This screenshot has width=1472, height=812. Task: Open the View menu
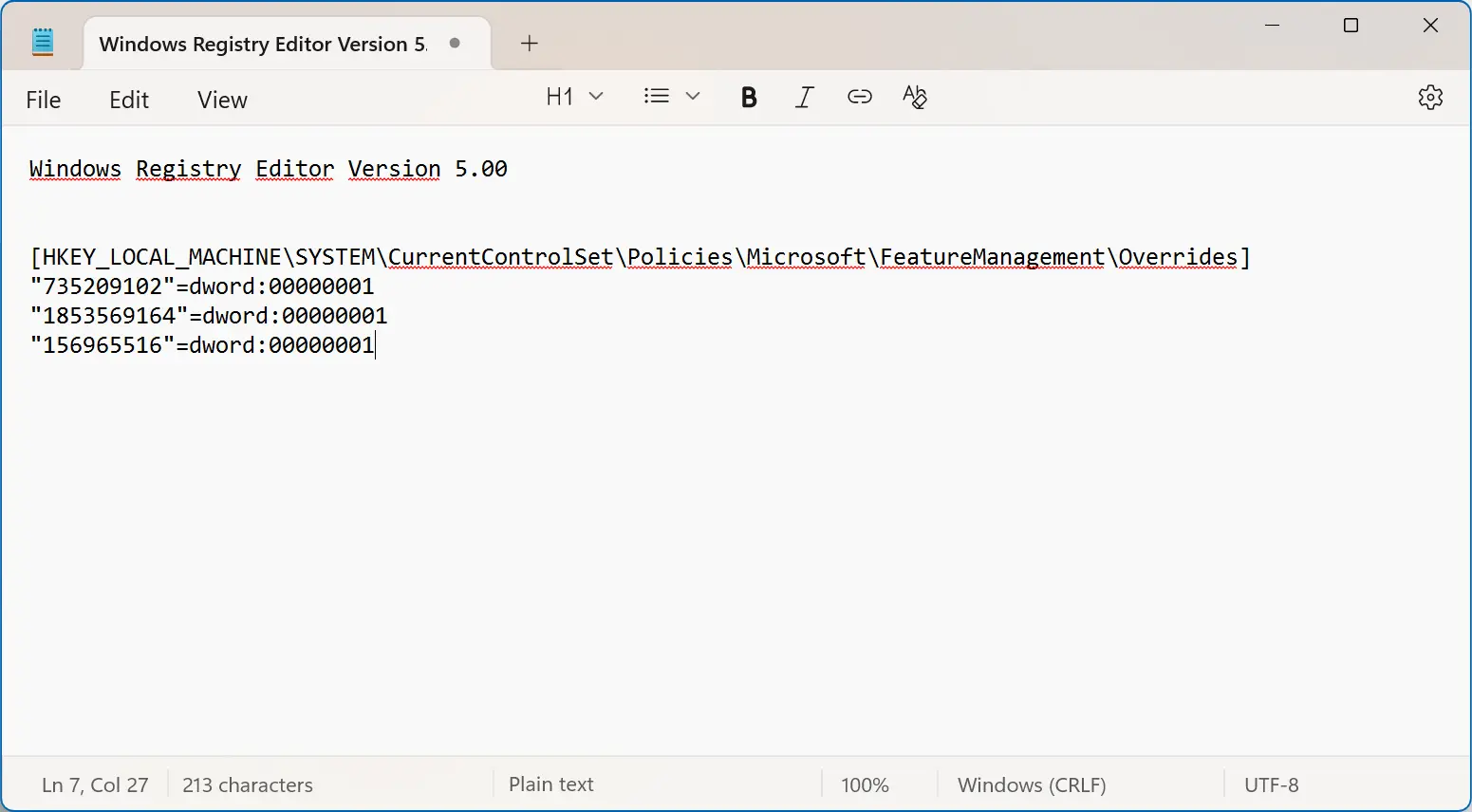222,100
